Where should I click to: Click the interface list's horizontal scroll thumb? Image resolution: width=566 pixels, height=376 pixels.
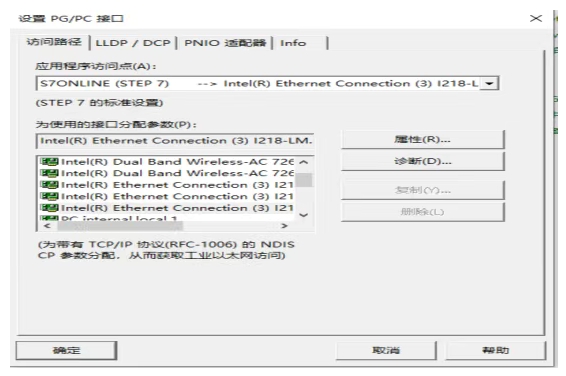coord(120,226)
